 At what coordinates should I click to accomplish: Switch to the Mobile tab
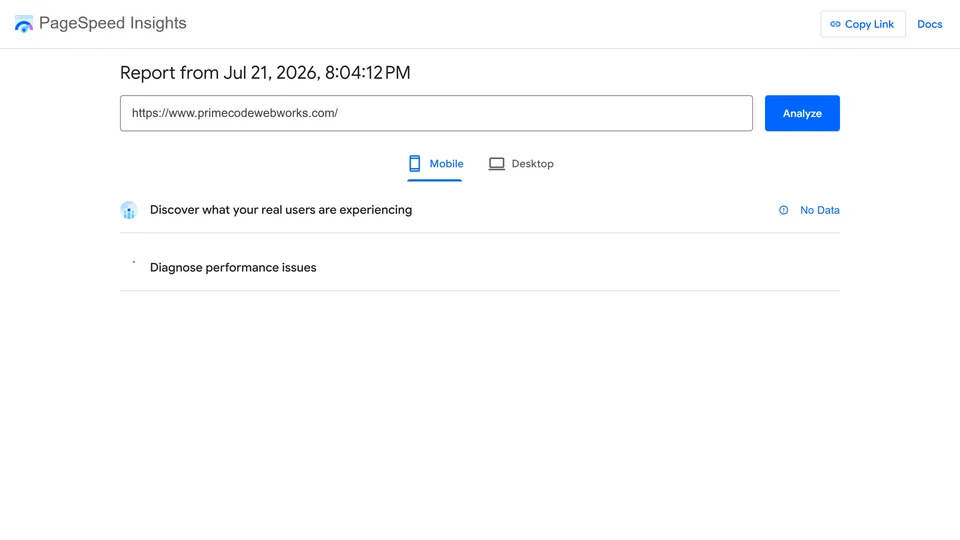(435, 163)
